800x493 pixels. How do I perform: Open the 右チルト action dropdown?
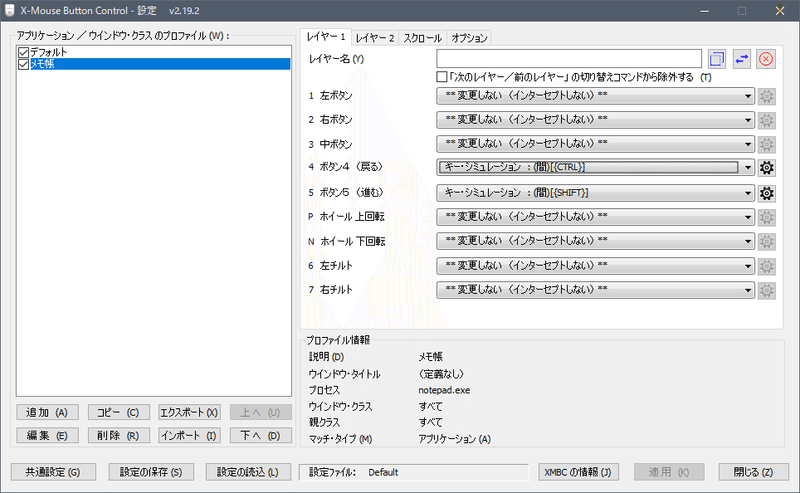pyautogui.click(x=595, y=290)
